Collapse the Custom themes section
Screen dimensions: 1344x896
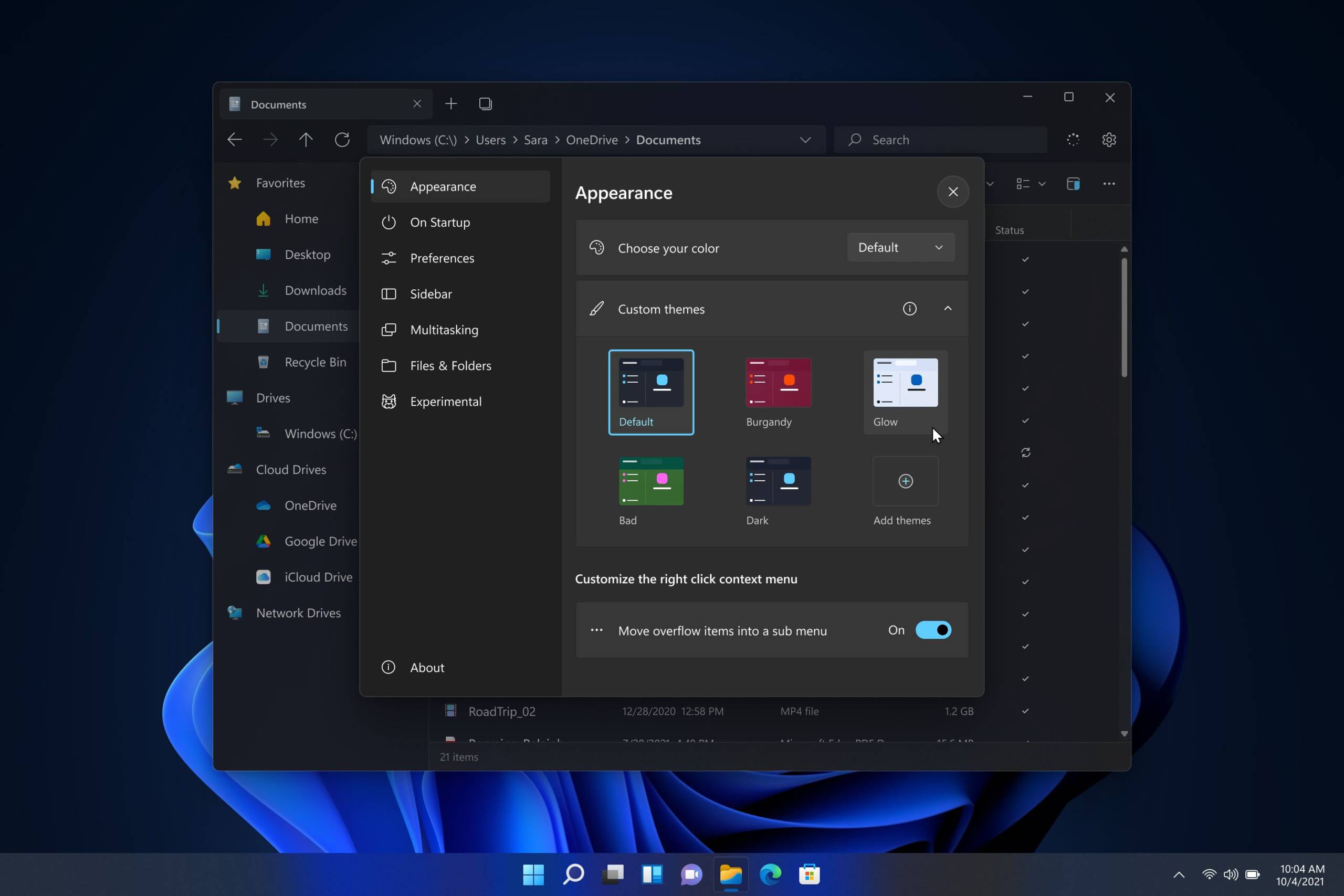[x=947, y=309]
